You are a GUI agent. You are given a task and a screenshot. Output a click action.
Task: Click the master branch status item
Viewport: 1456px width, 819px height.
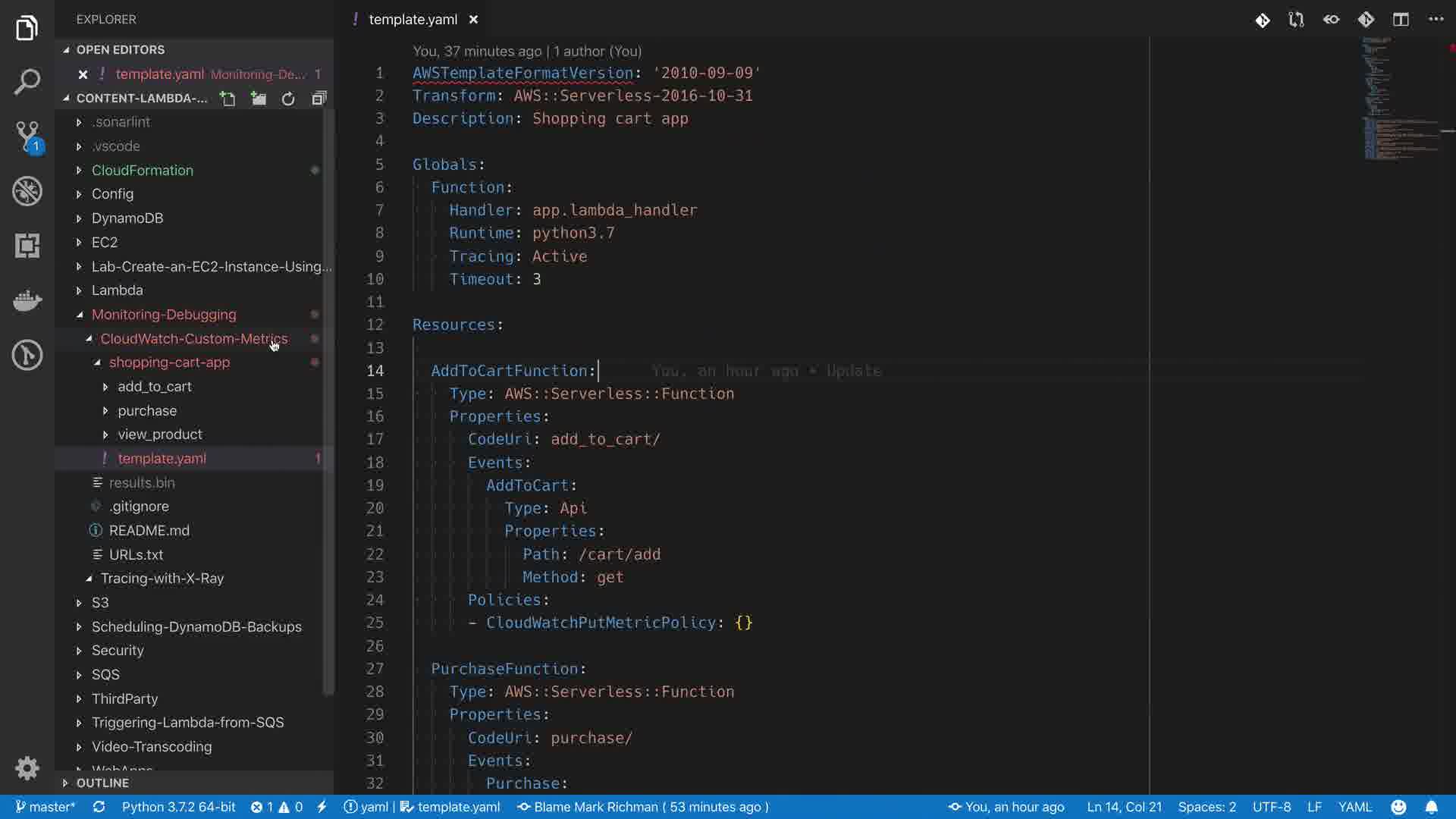point(45,807)
